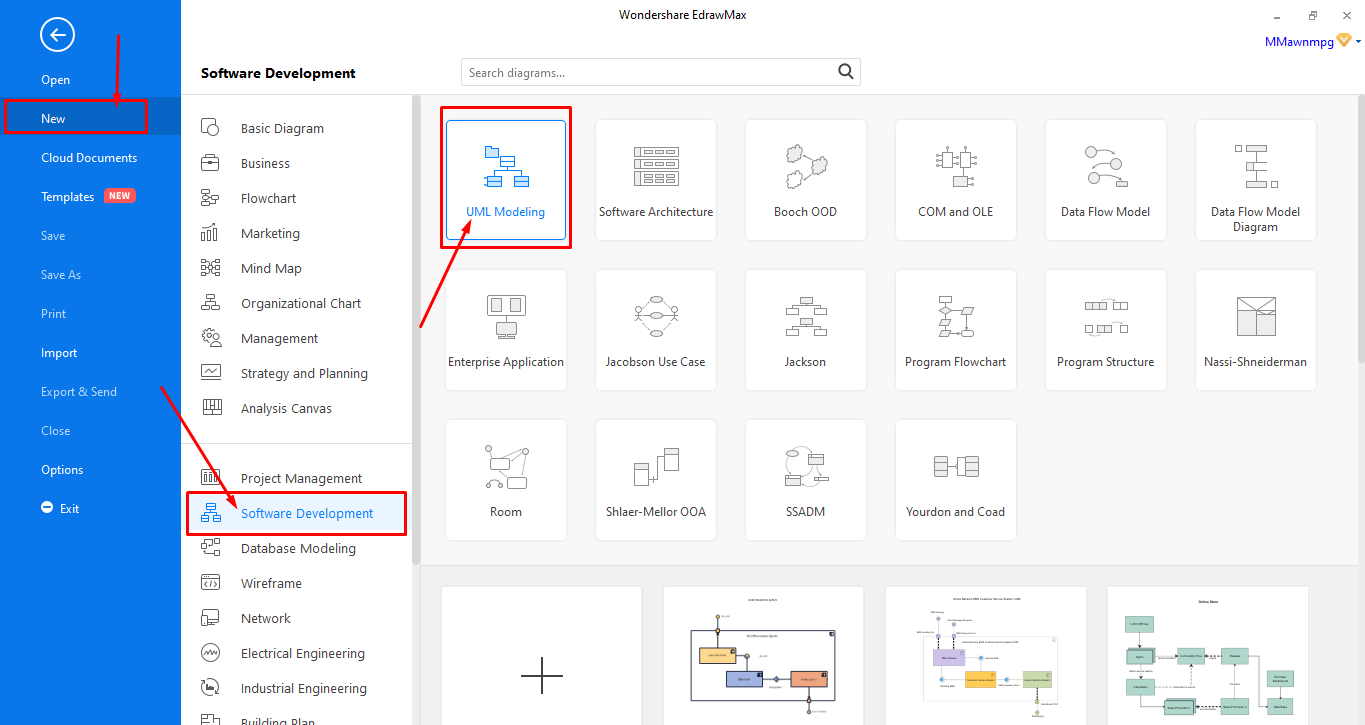Select the Nassi-Shneiderman diagram type
The height and width of the screenshot is (725, 1365).
[x=1256, y=330]
